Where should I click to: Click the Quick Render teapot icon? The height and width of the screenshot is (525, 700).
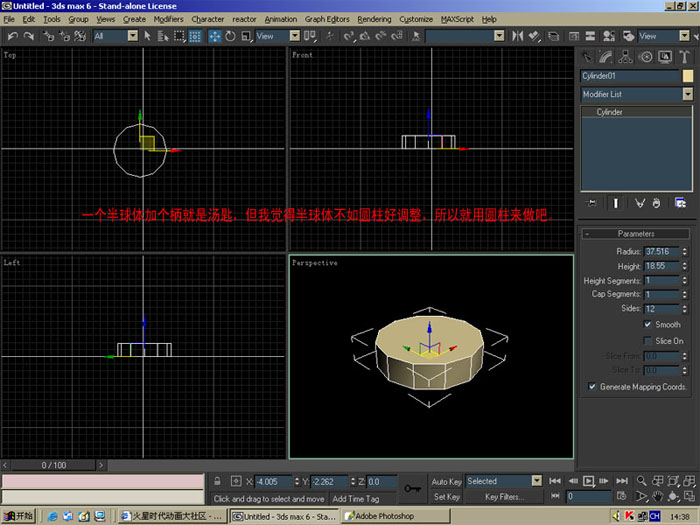click(628, 36)
